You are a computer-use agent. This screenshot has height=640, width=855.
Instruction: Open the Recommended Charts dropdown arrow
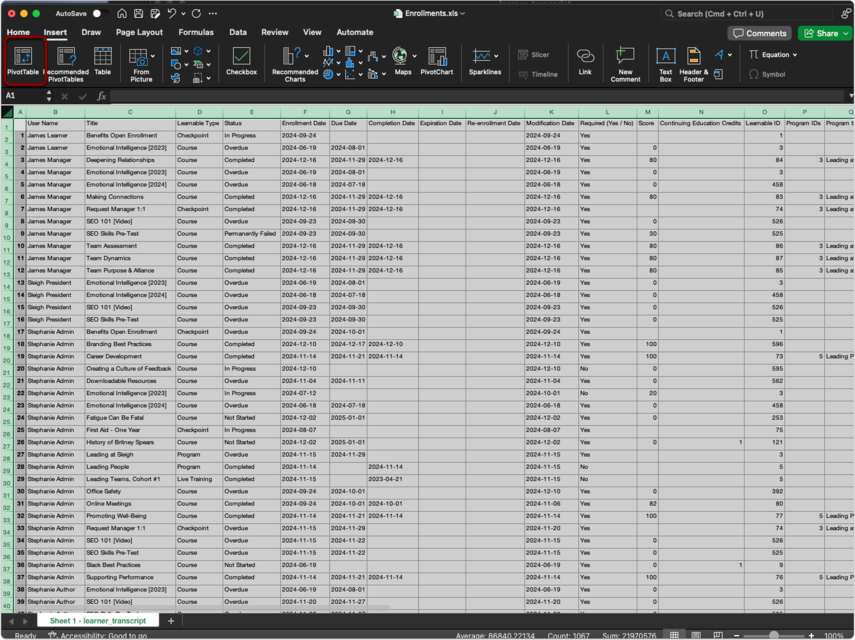pos(307,56)
